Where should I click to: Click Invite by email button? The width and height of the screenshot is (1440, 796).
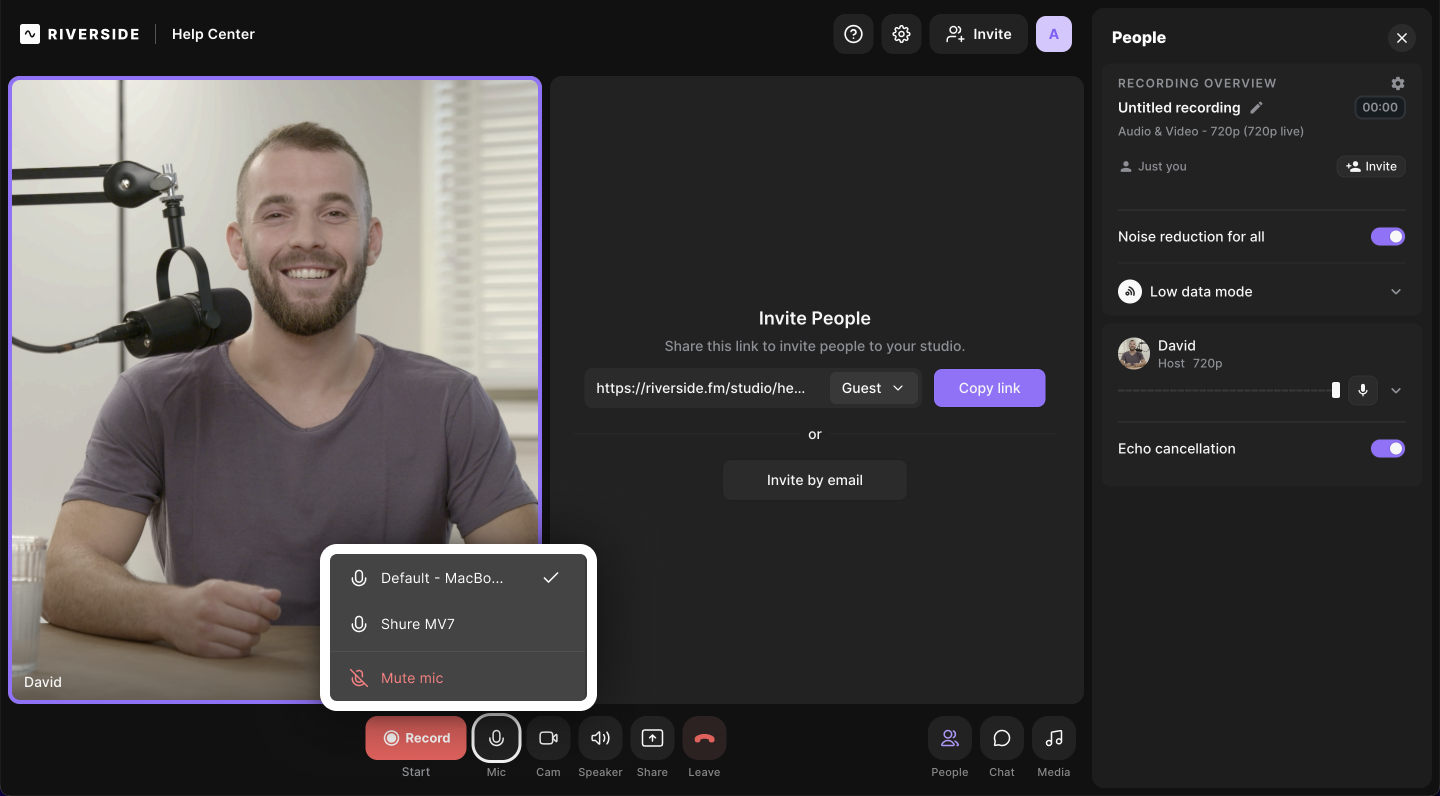814,480
